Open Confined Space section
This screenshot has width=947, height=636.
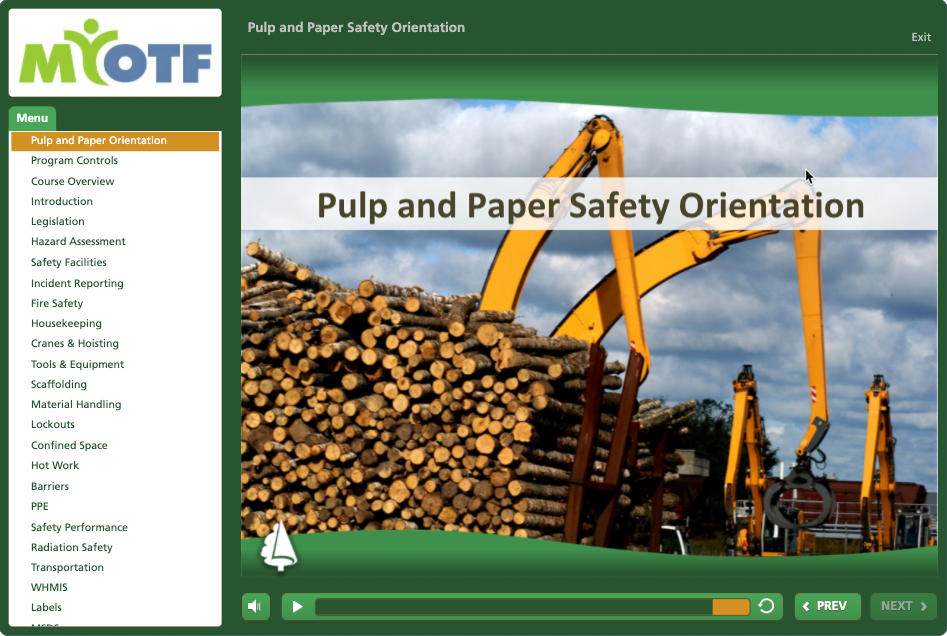pos(69,445)
